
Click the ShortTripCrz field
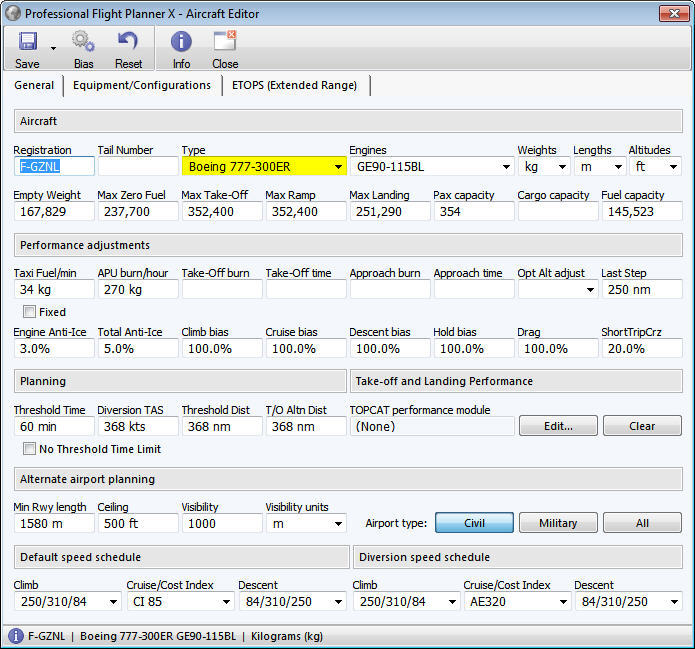coord(642,348)
